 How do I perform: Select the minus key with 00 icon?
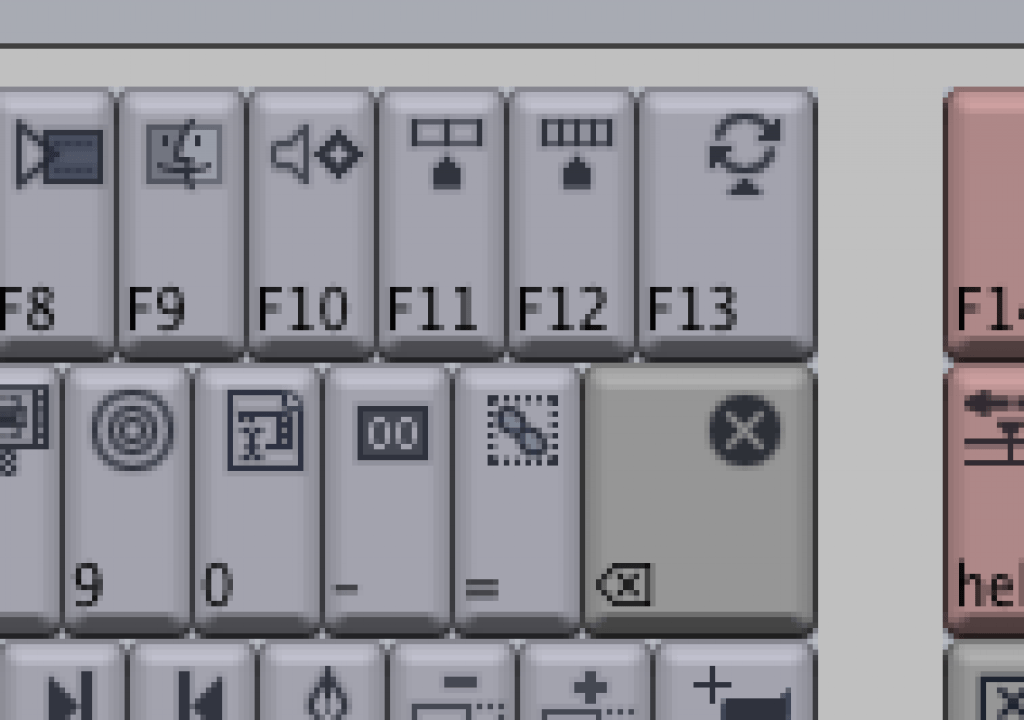tap(387, 501)
